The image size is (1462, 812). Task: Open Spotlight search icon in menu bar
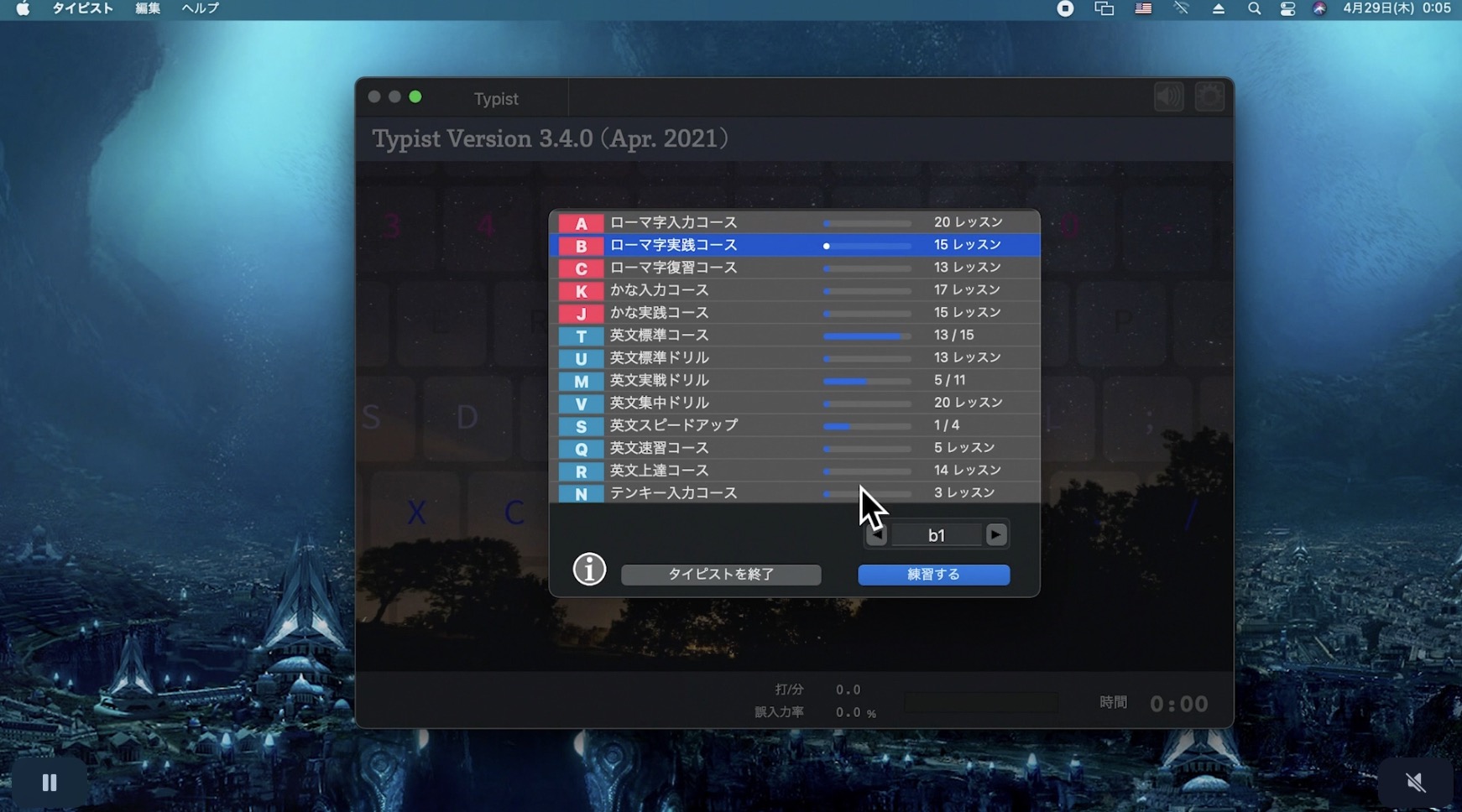1254,8
